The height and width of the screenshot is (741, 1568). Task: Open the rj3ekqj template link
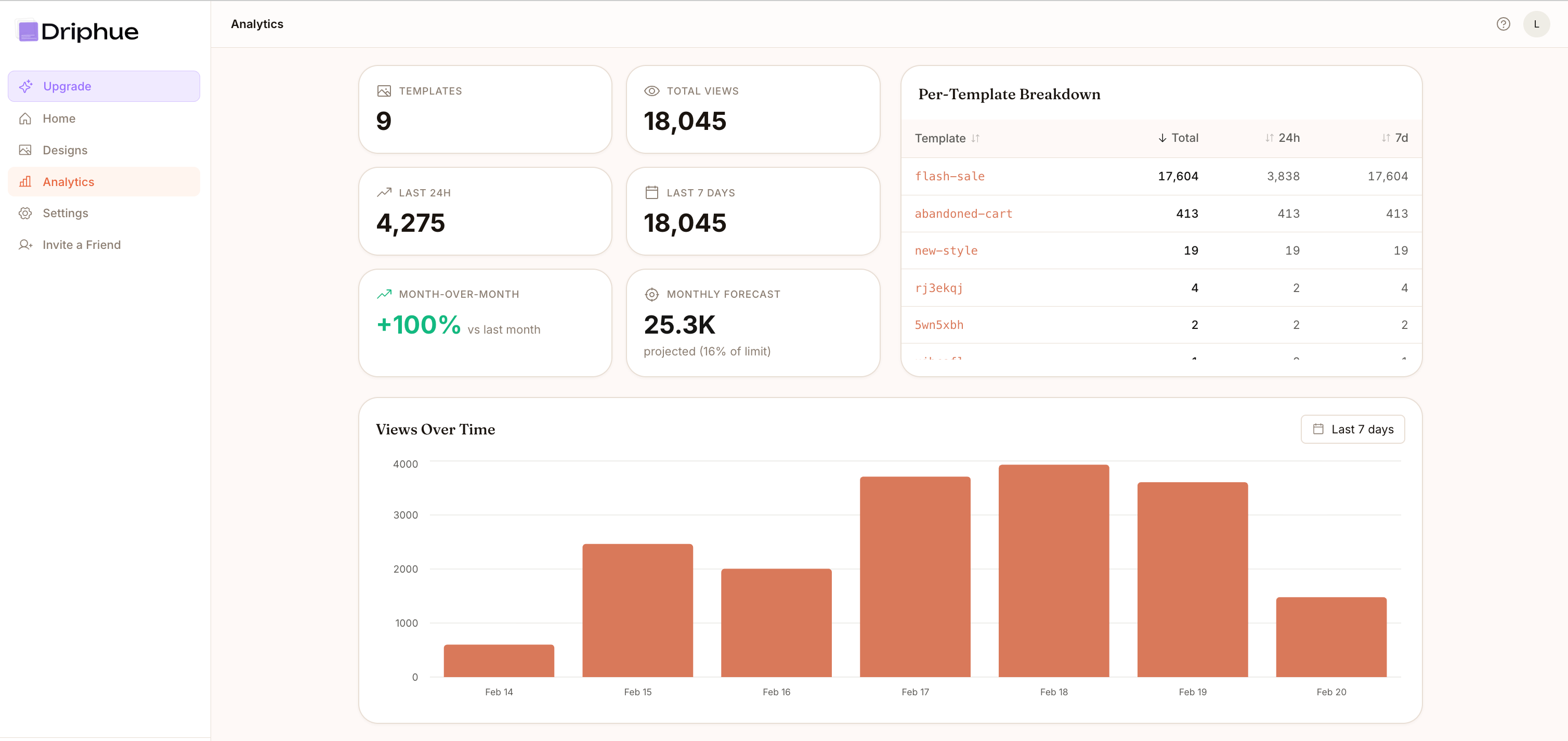point(938,288)
